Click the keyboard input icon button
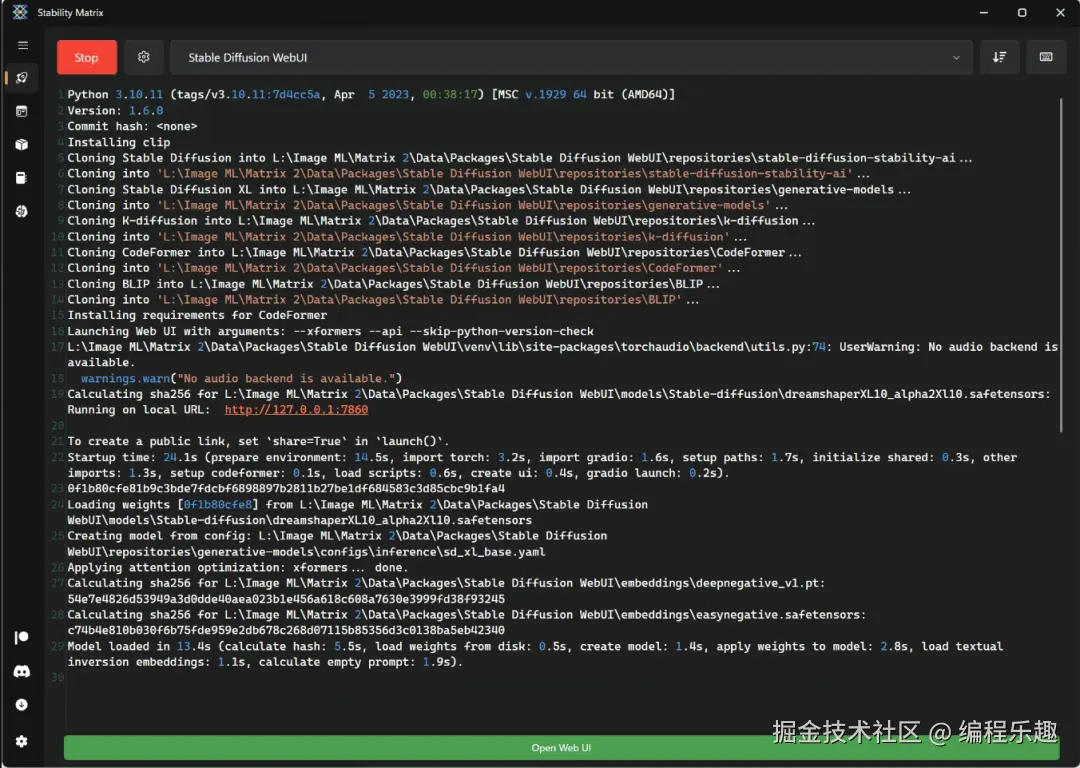The image size is (1080, 768). [1046, 57]
